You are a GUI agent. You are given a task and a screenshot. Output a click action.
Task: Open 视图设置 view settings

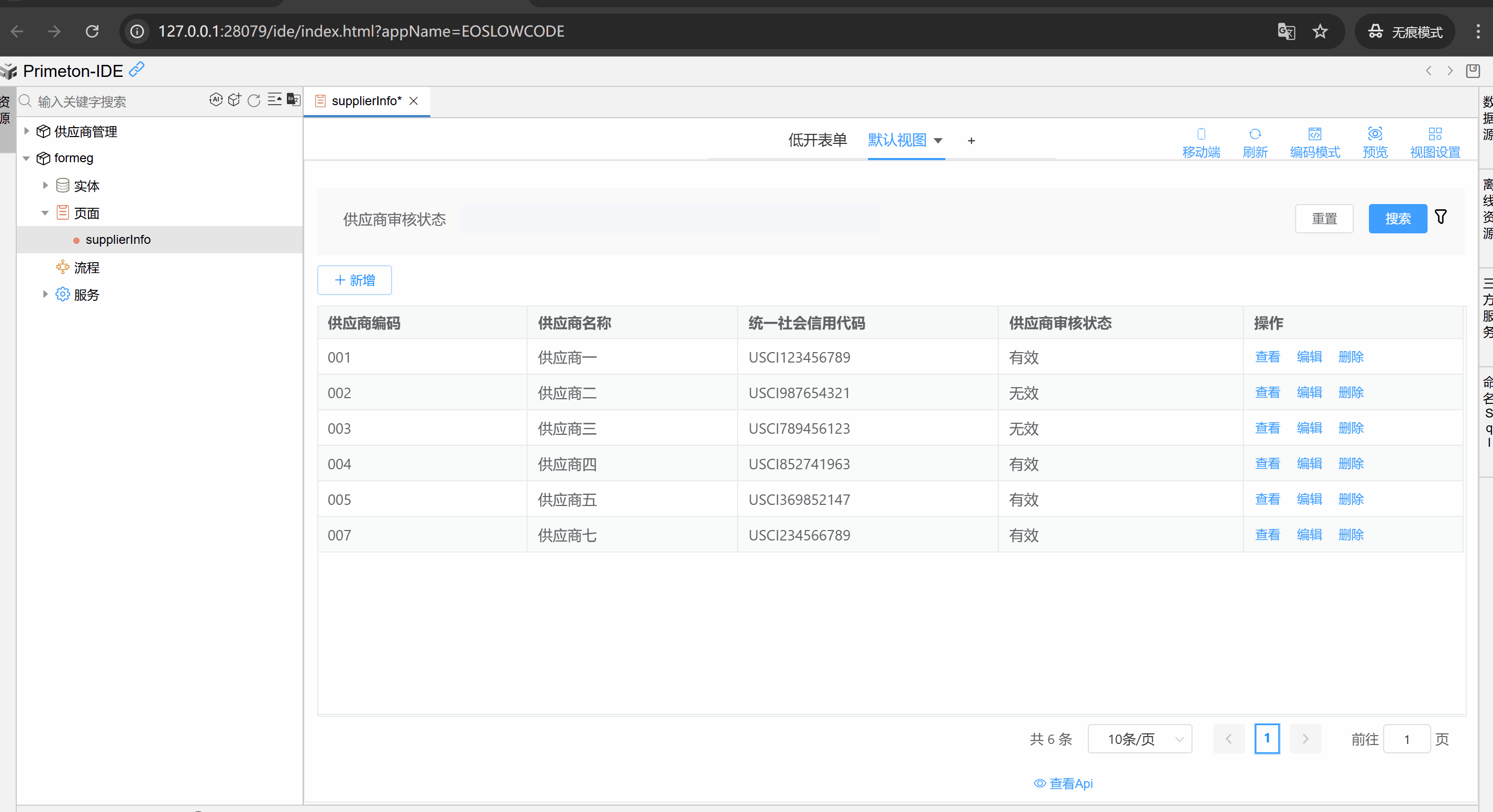pyautogui.click(x=1435, y=142)
